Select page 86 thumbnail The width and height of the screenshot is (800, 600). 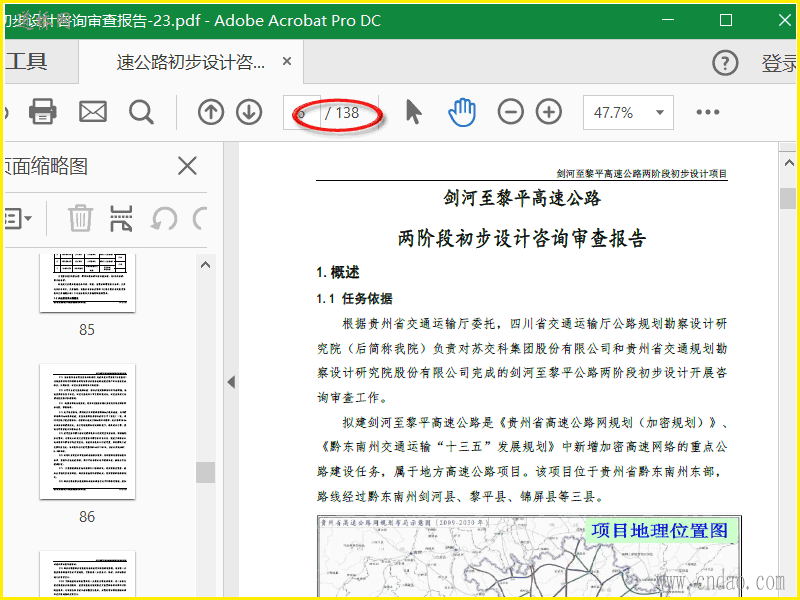pyautogui.click(x=88, y=432)
